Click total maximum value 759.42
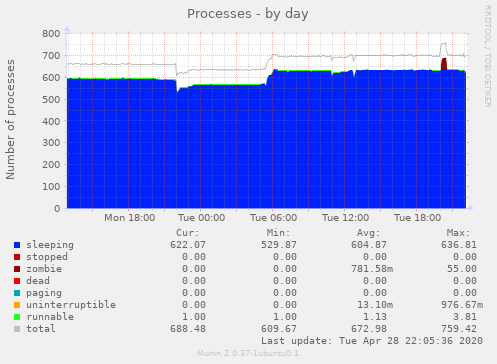 tap(459, 329)
